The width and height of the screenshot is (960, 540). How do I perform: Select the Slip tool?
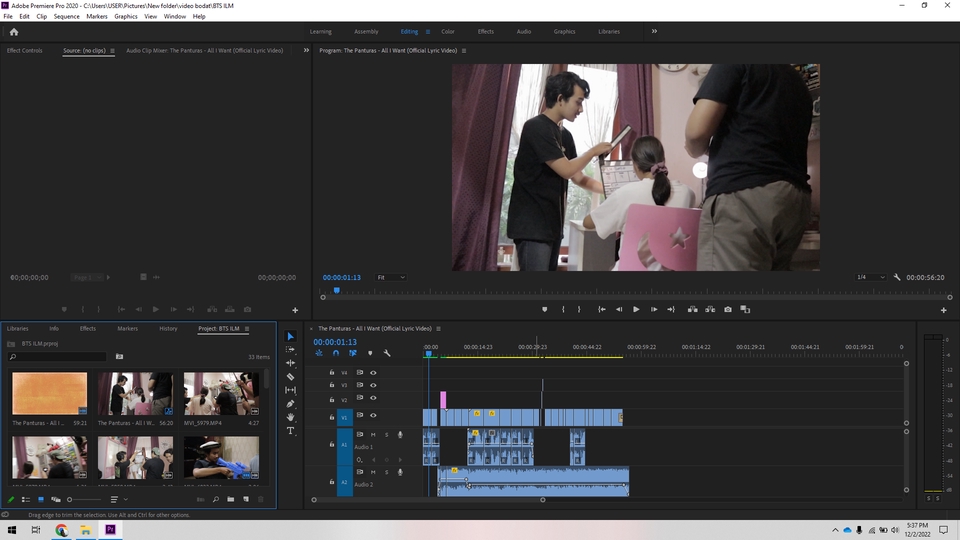pos(290,390)
